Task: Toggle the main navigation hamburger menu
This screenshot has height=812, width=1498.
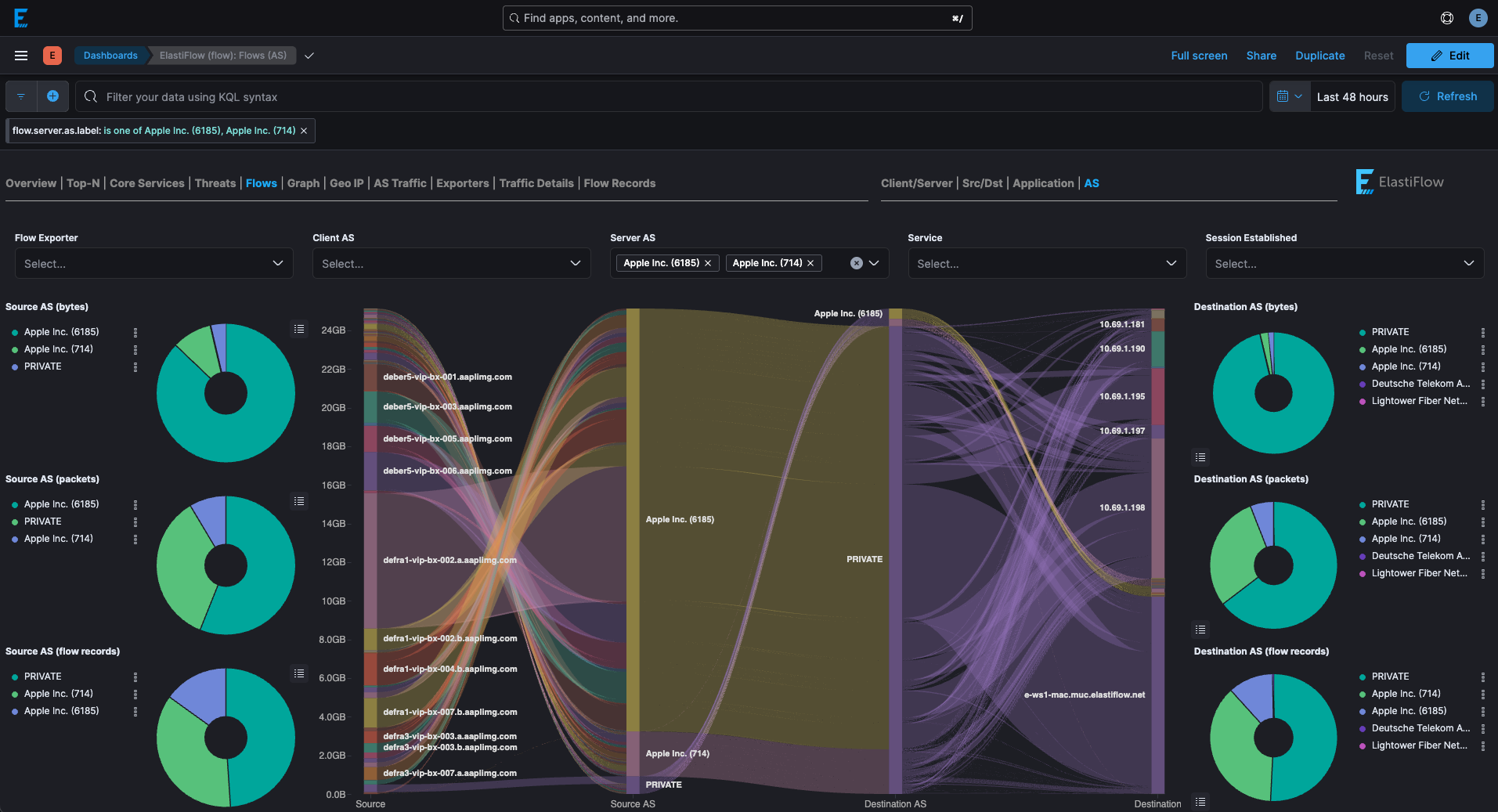Action: tap(21, 56)
